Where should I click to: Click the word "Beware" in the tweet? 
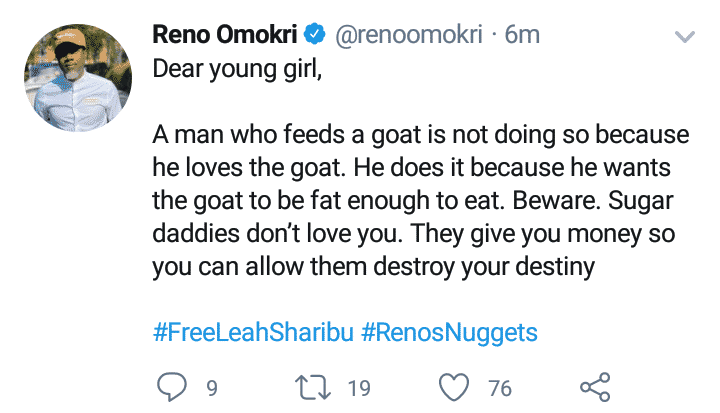(545, 200)
